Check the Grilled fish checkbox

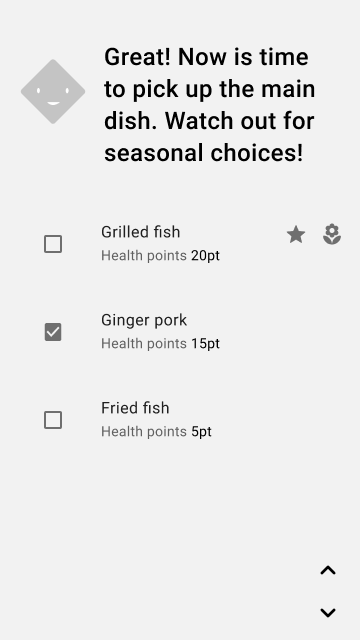[x=53, y=244]
